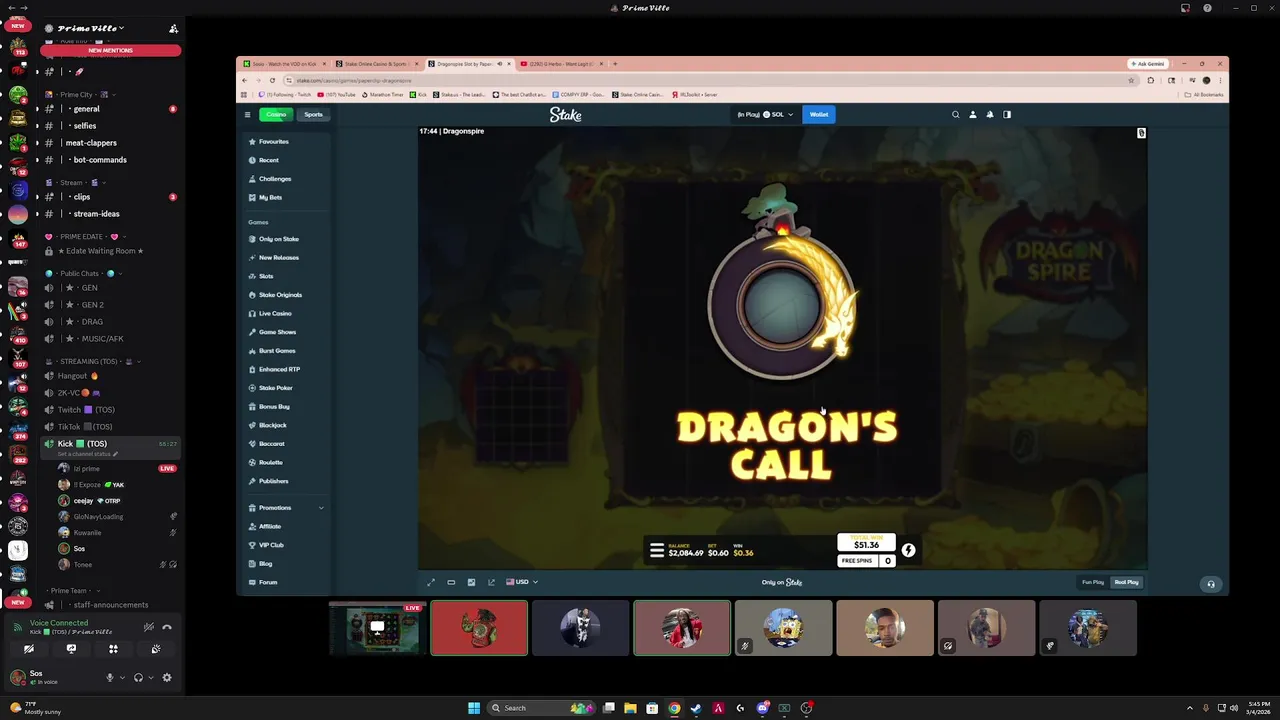Expand the Promotions section chevron
The image size is (1280, 720).
pos(321,508)
